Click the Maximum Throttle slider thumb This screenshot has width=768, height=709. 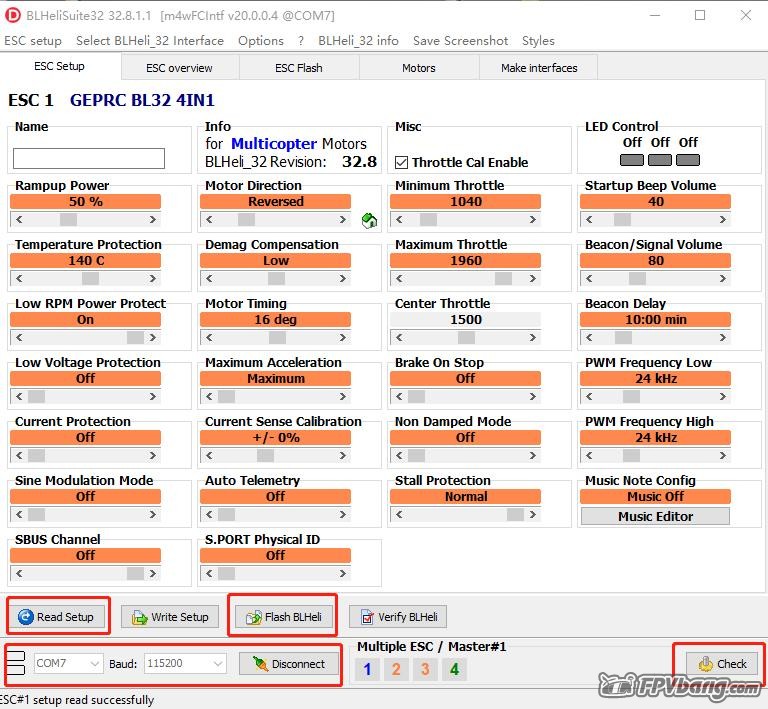503,279
